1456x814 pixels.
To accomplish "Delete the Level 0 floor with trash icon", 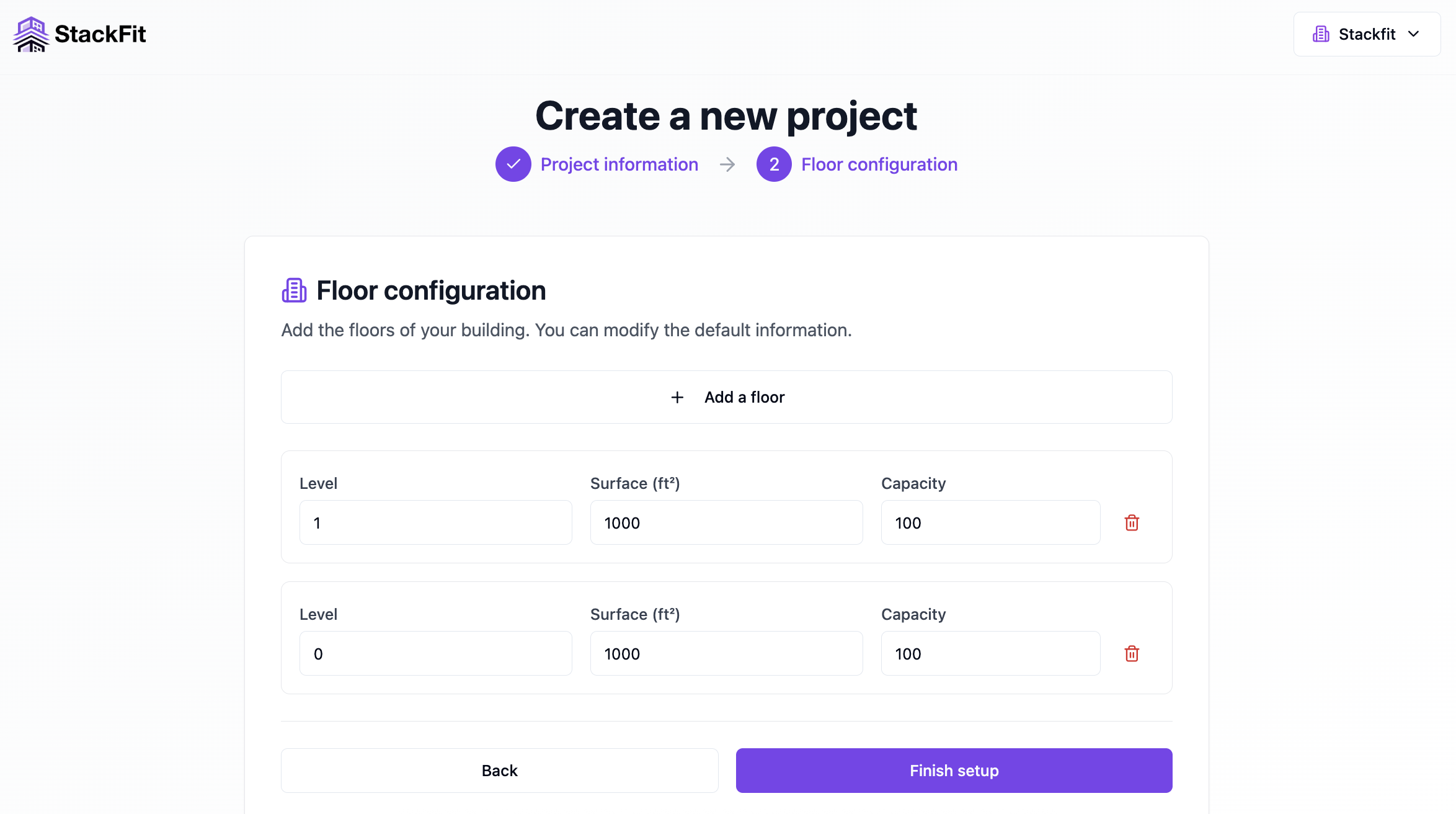I will click(x=1132, y=653).
